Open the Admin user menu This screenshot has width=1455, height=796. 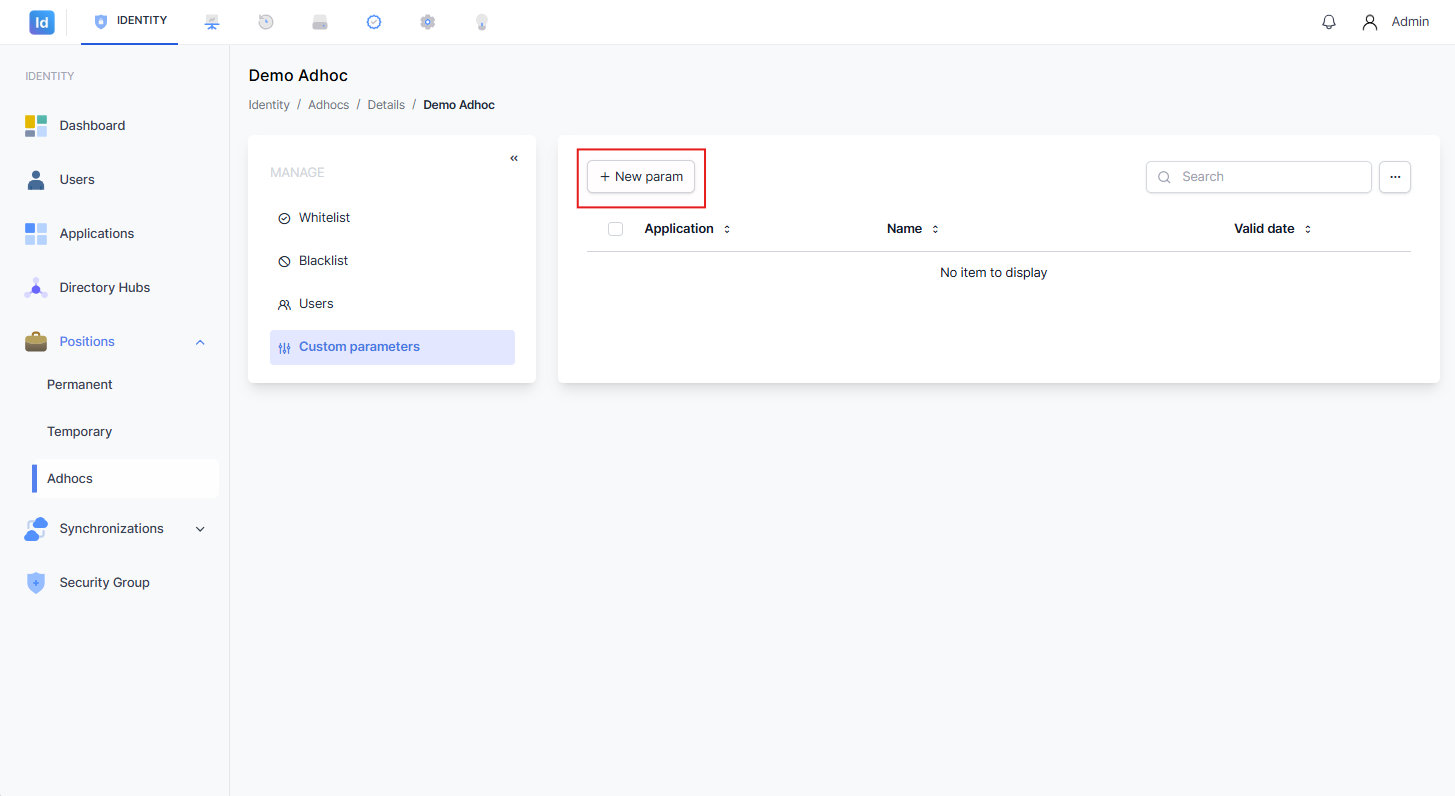pyautogui.click(x=1395, y=22)
